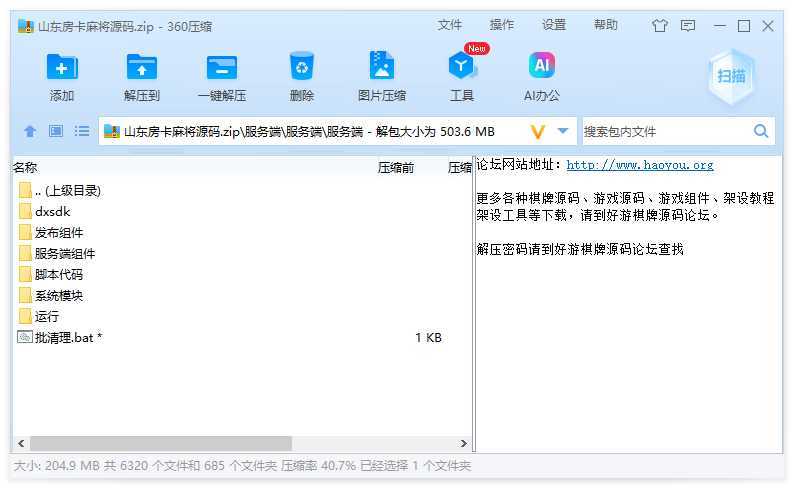Close the 360压缩 window
The image size is (794, 488).
point(768,26)
